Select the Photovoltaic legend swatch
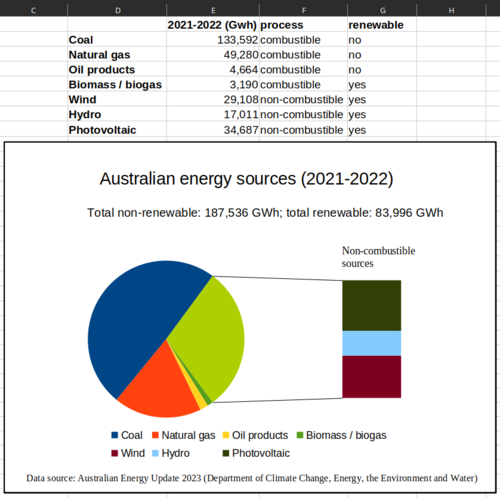This screenshot has width=500, height=498. 226,453
